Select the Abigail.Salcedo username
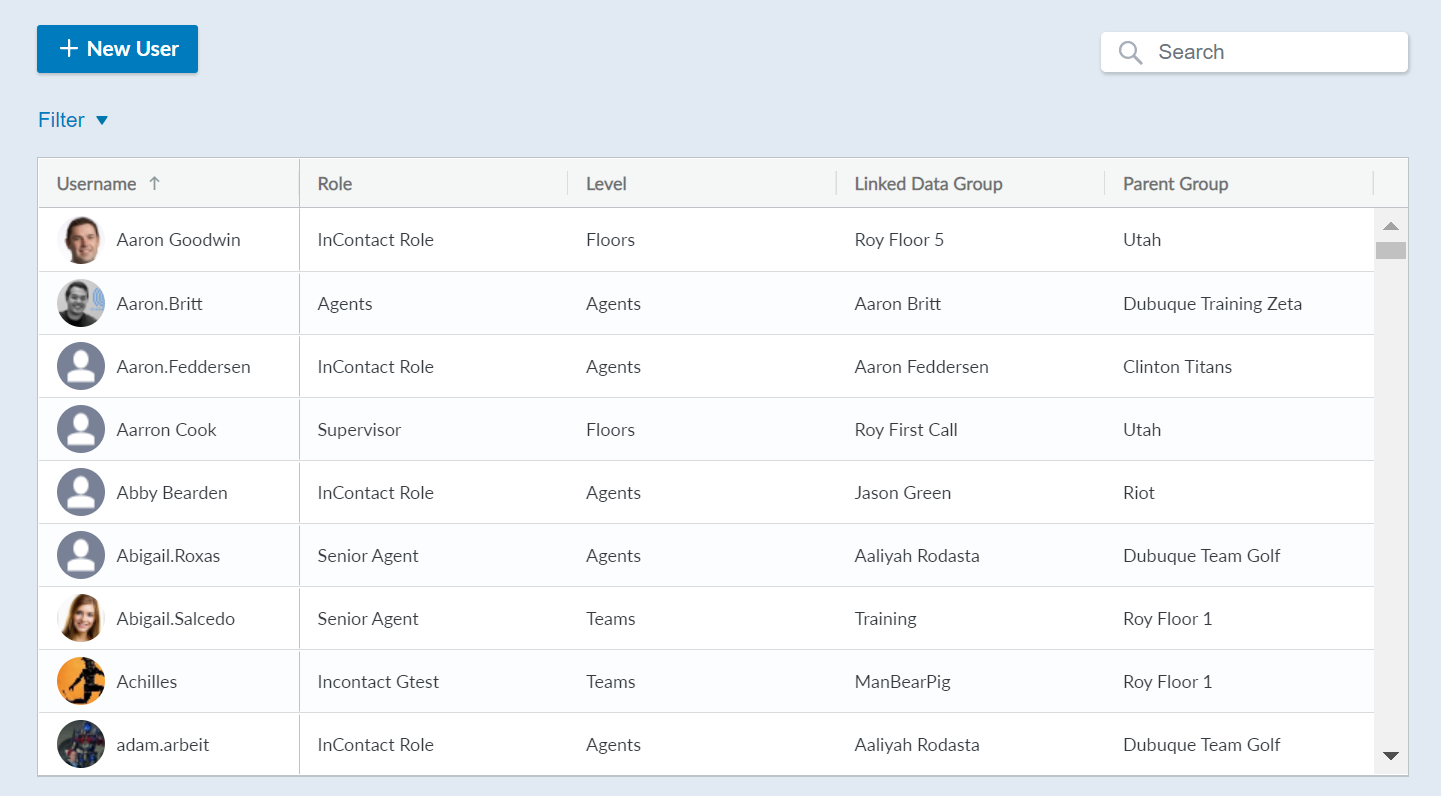The width and height of the screenshot is (1441, 796). [175, 619]
